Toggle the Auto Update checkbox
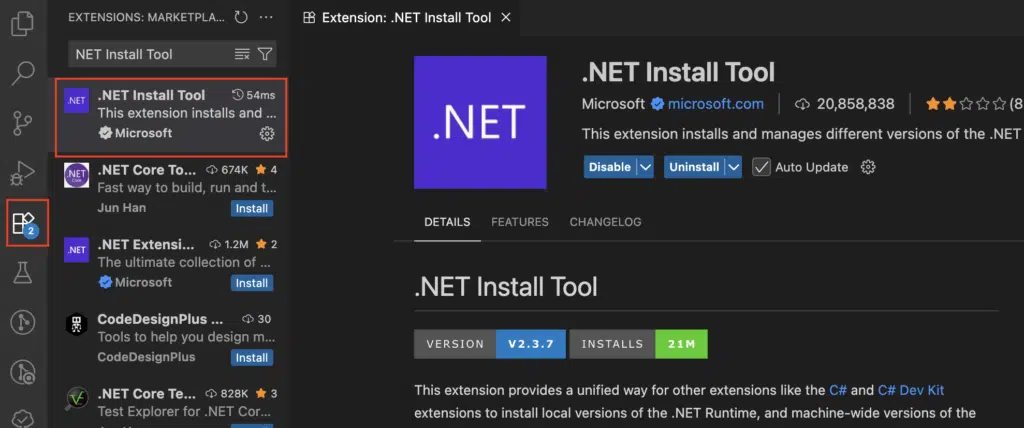Image resolution: width=1024 pixels, height=428 pixels. (x=761, y=167)
